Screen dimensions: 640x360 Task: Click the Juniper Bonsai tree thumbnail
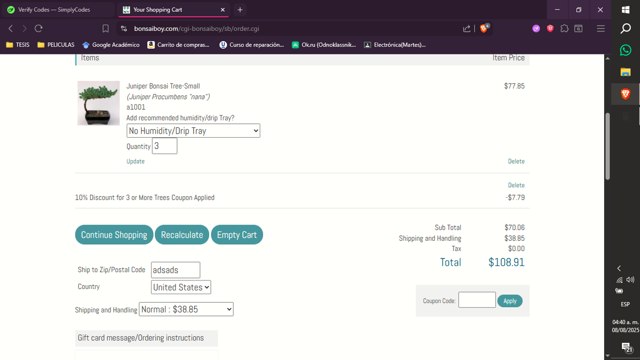pyautogui.click(x=98, y=103)
